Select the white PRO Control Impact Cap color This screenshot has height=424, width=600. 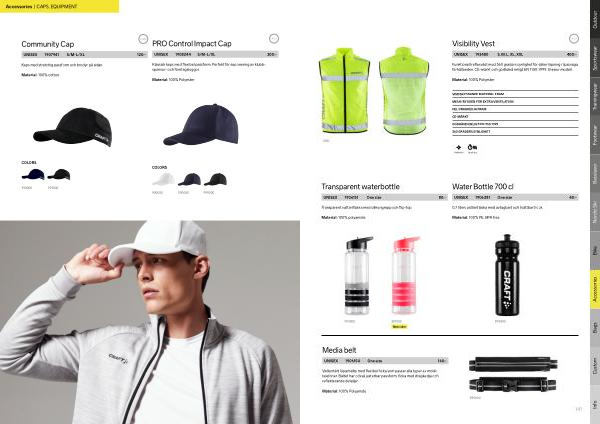(x=164, y=179)
